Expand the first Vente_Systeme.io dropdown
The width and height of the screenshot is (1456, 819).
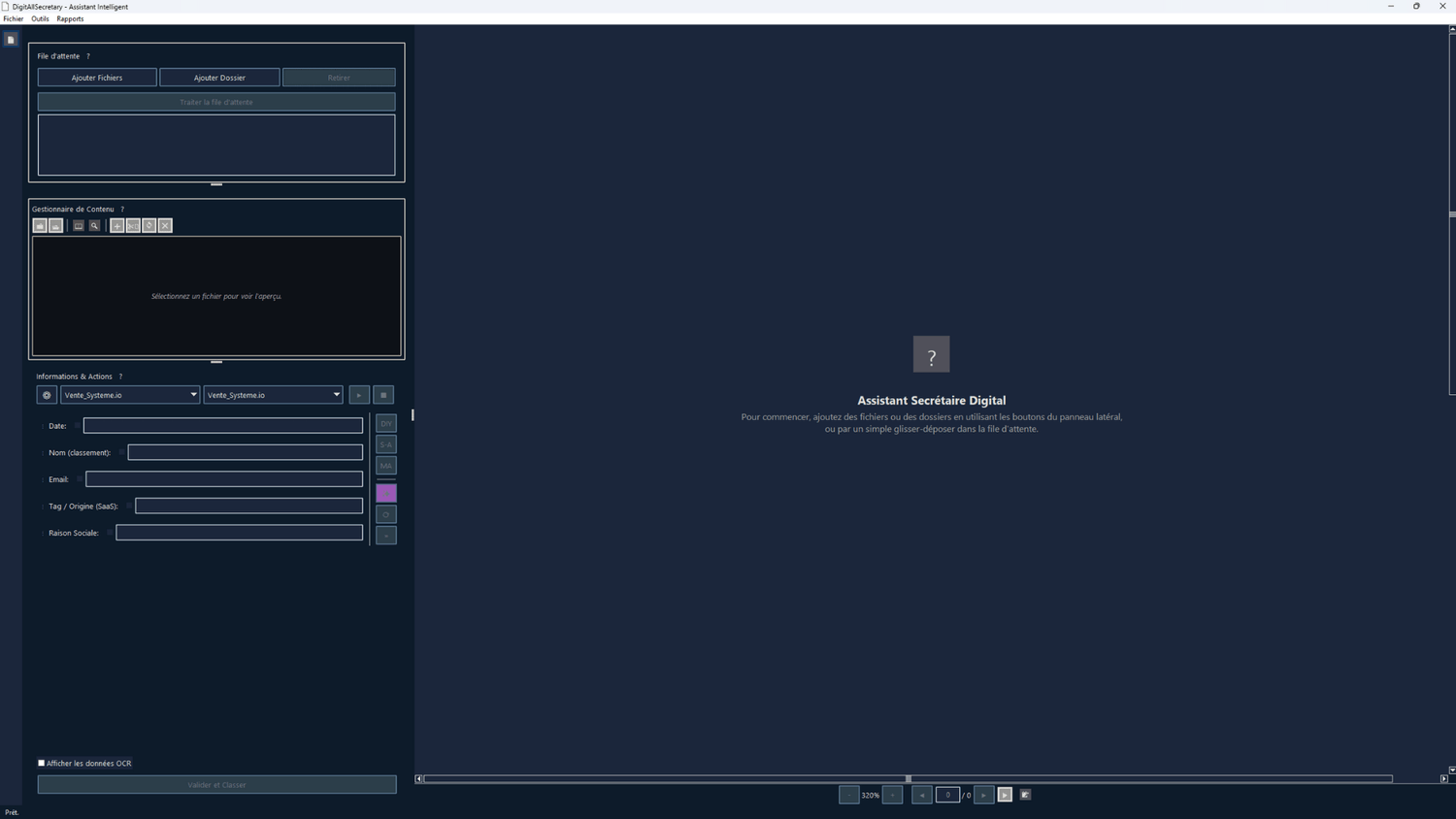coord(130,395)
